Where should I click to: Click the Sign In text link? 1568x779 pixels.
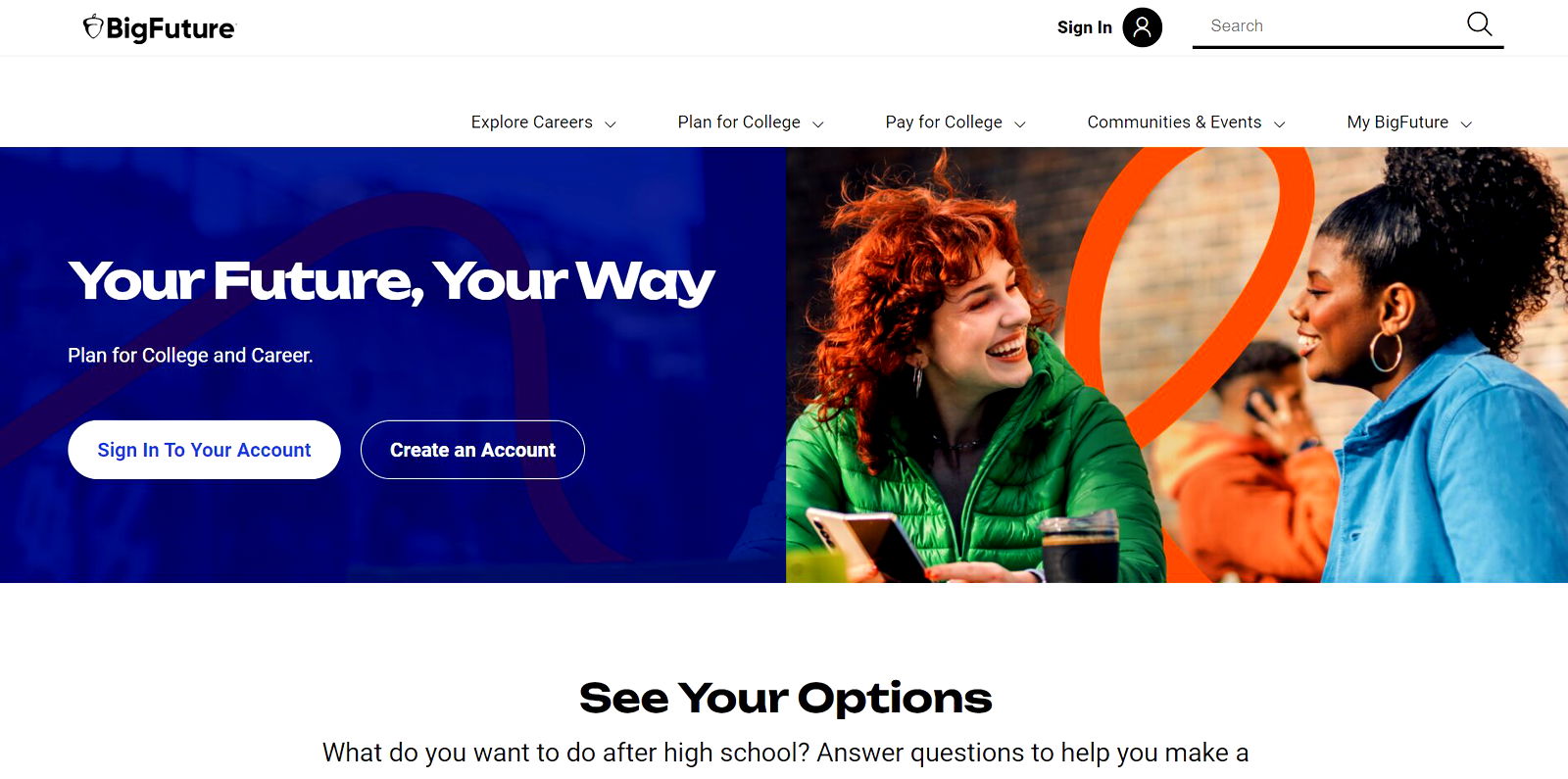tap(1084, 27)
